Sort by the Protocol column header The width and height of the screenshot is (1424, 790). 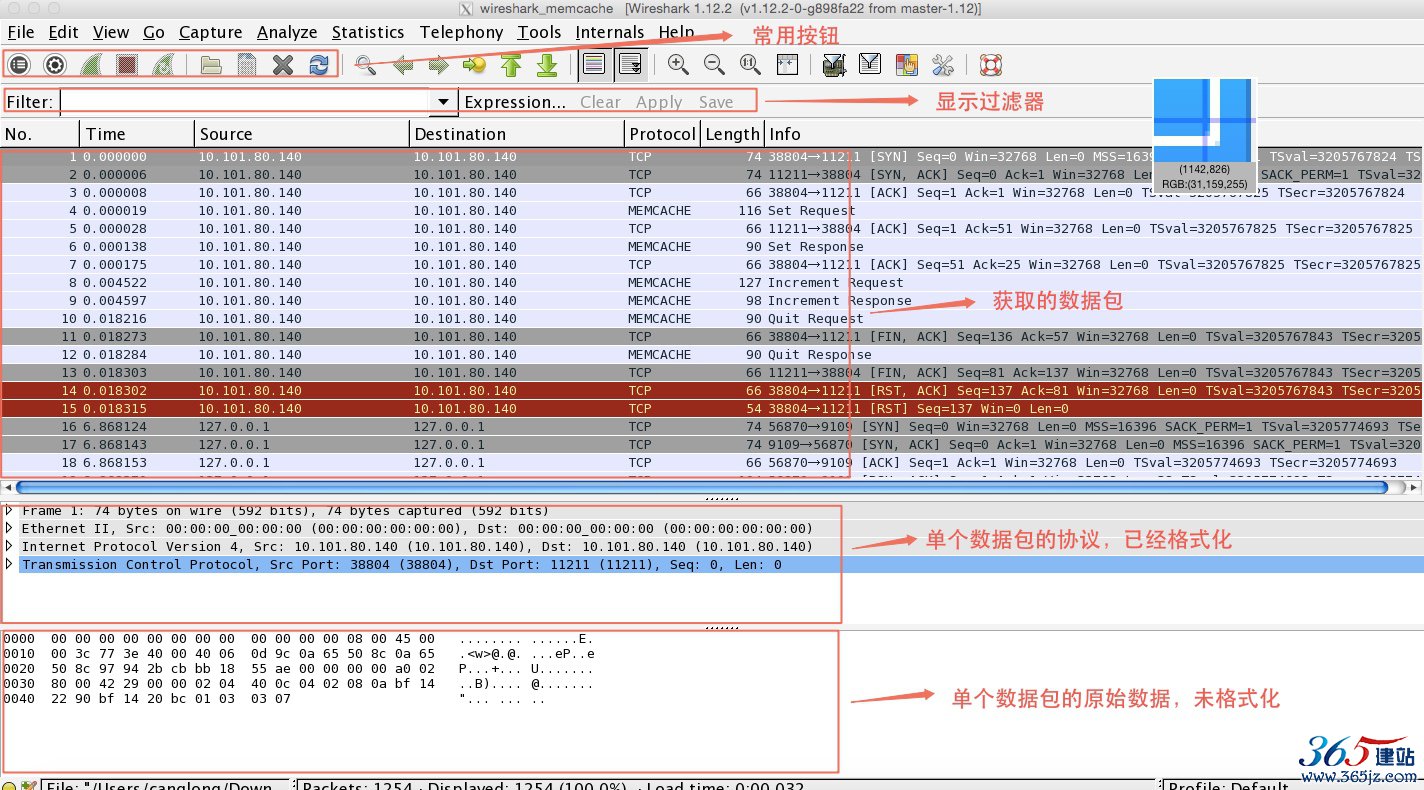click(x=662, y=134)
